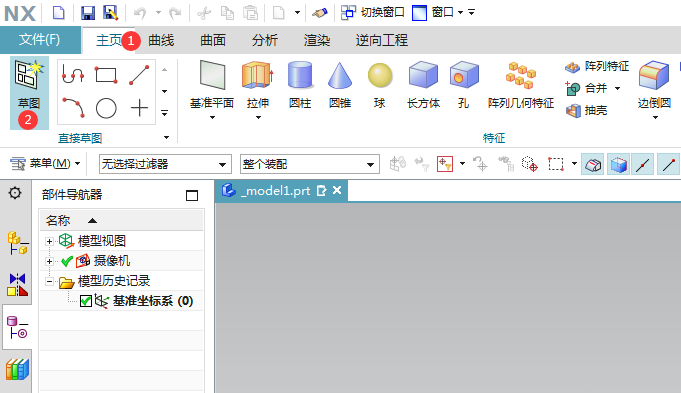681x393 pixels.
Task: Open the 文件(F) menu
Action: [40, 40]
